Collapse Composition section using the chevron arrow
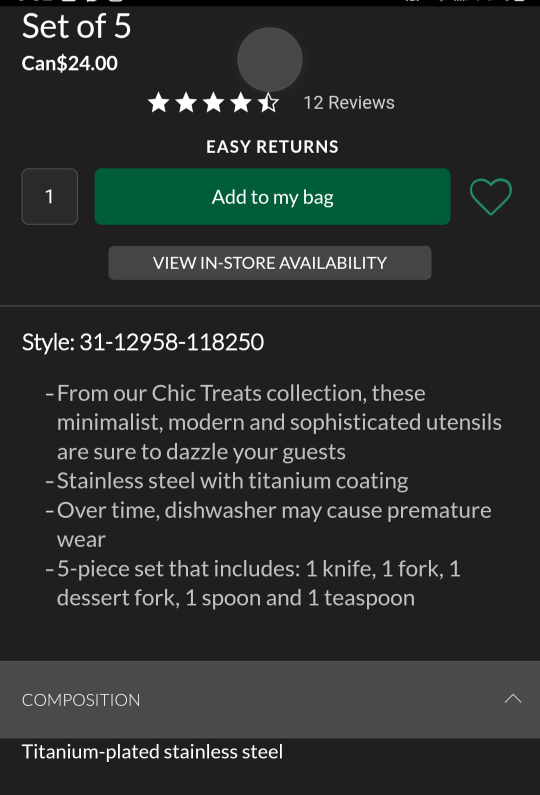This screenshot has width=540, height=795. (513, 699)
